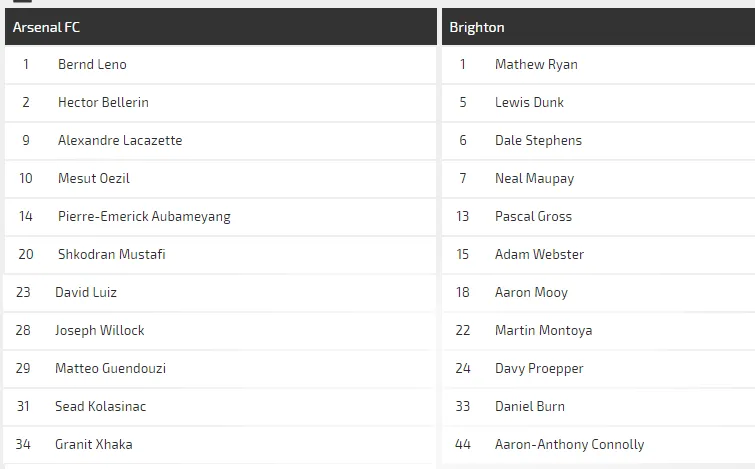
Task: Click on Pascal Gross
Action: 533,217
